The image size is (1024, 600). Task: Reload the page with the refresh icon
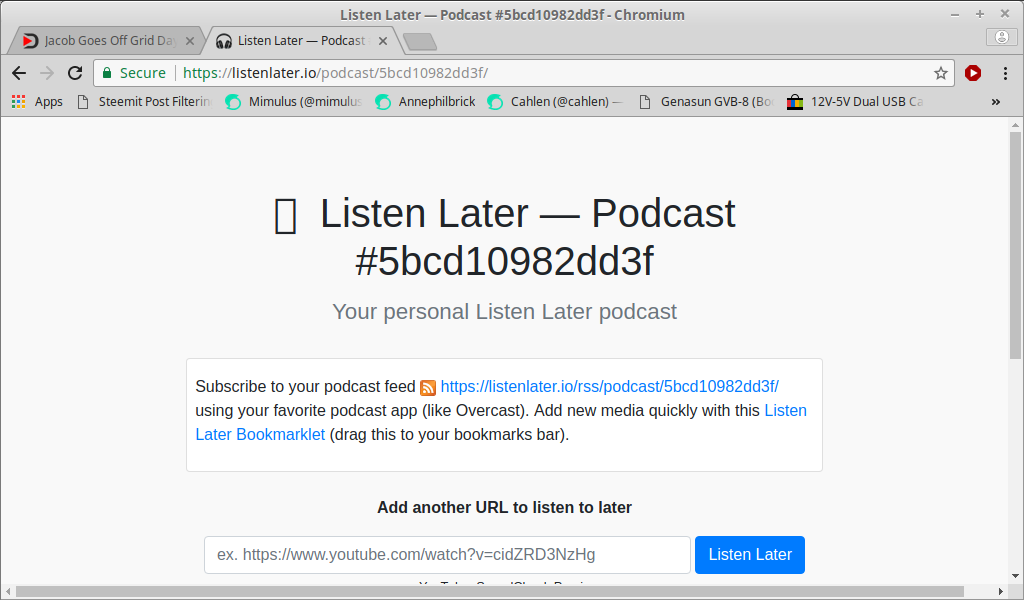click(75, 73)
